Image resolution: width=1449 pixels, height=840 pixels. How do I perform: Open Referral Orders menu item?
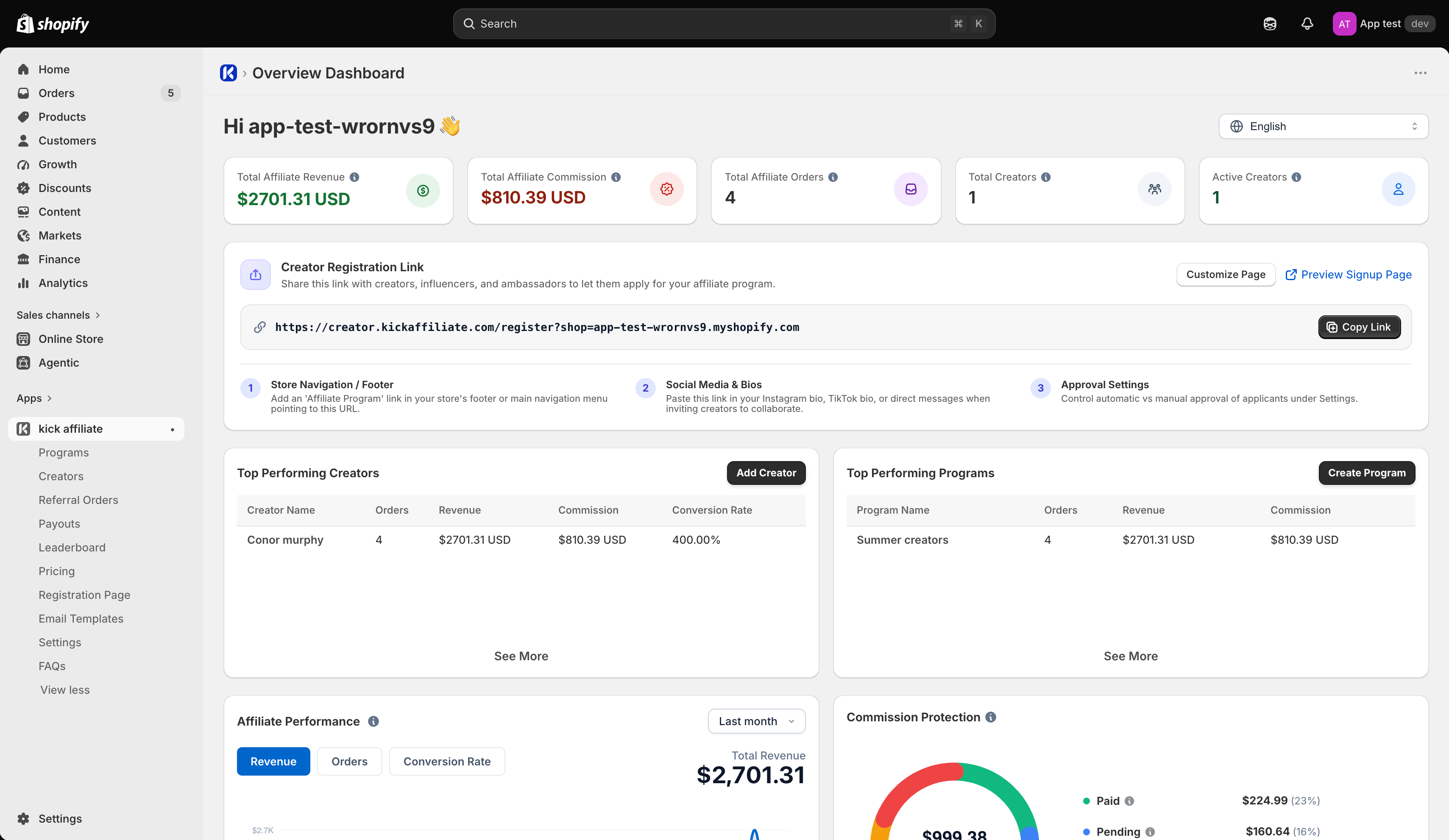(x=78, y=500)
